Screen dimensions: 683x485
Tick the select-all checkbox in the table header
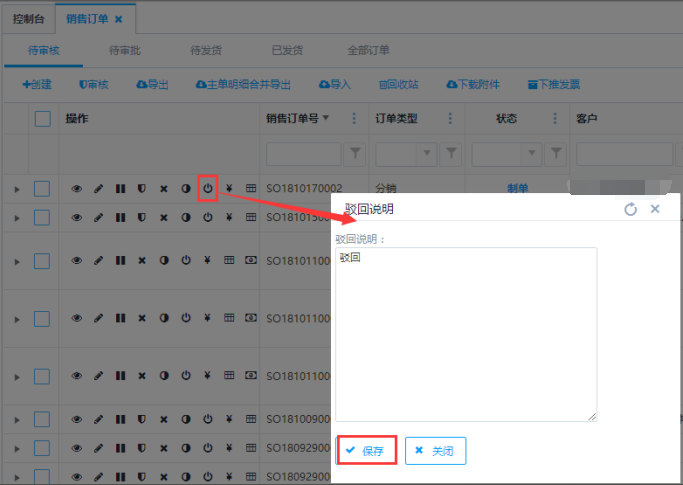(x=42, y=119)
